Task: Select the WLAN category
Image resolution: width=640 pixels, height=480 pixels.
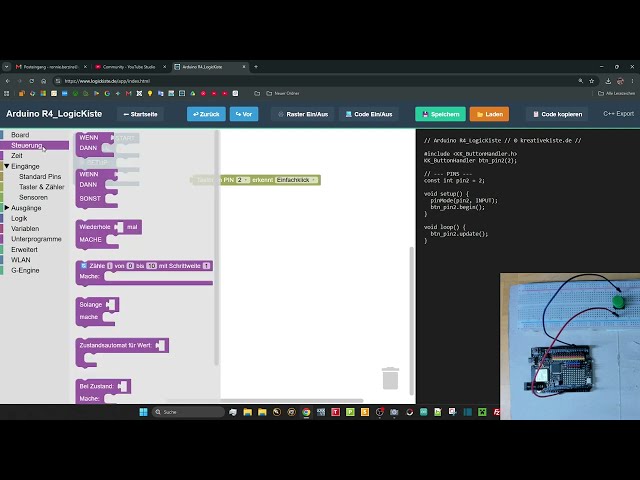Action: click(21, 260)
